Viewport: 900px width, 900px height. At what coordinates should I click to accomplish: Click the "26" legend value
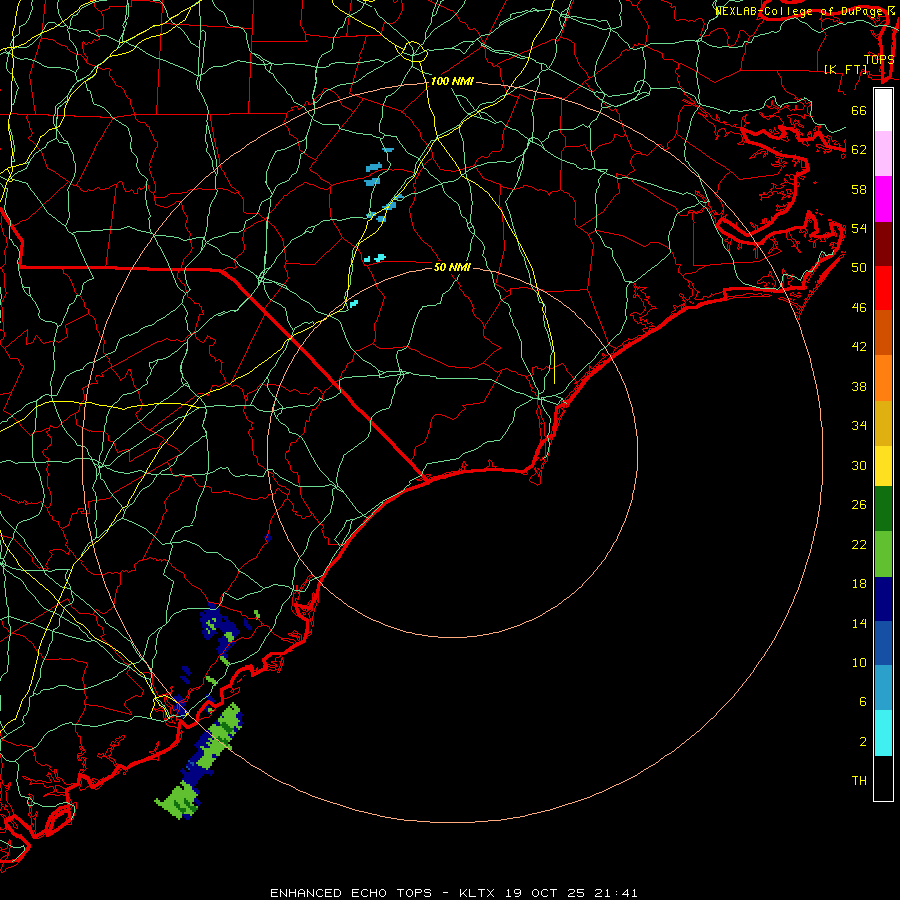(x=859, y=505)
